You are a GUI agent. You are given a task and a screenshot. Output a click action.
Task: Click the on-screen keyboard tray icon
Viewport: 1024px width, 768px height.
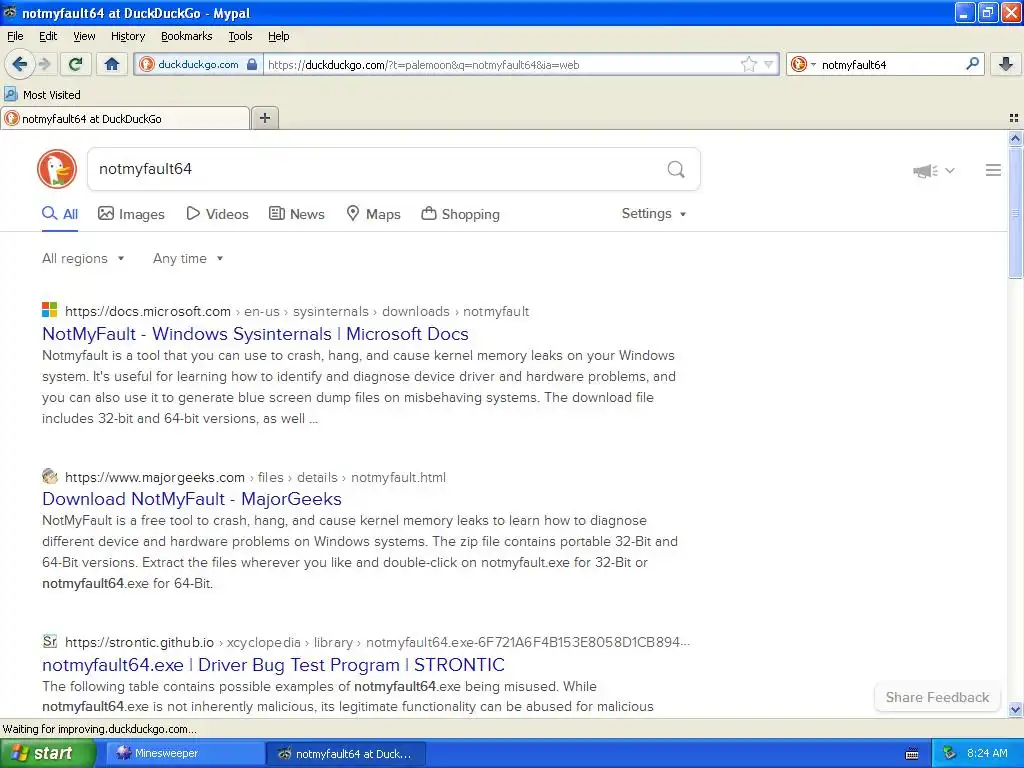pyautogui.click(x=912, y=754)
